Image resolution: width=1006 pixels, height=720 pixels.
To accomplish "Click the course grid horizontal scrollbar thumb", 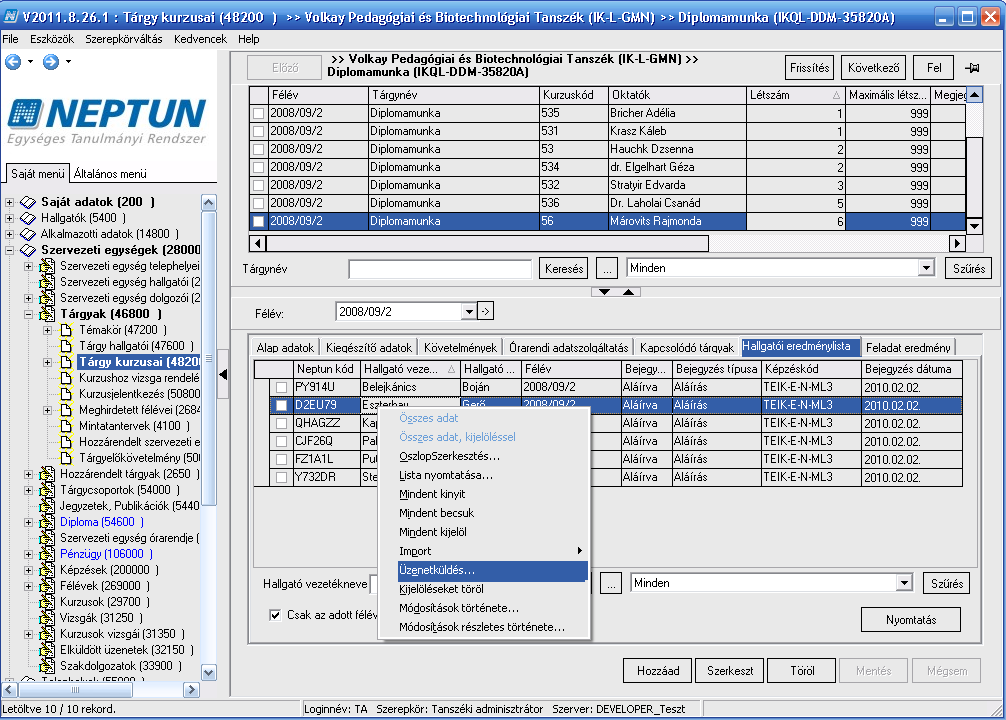I will (487, 244).
